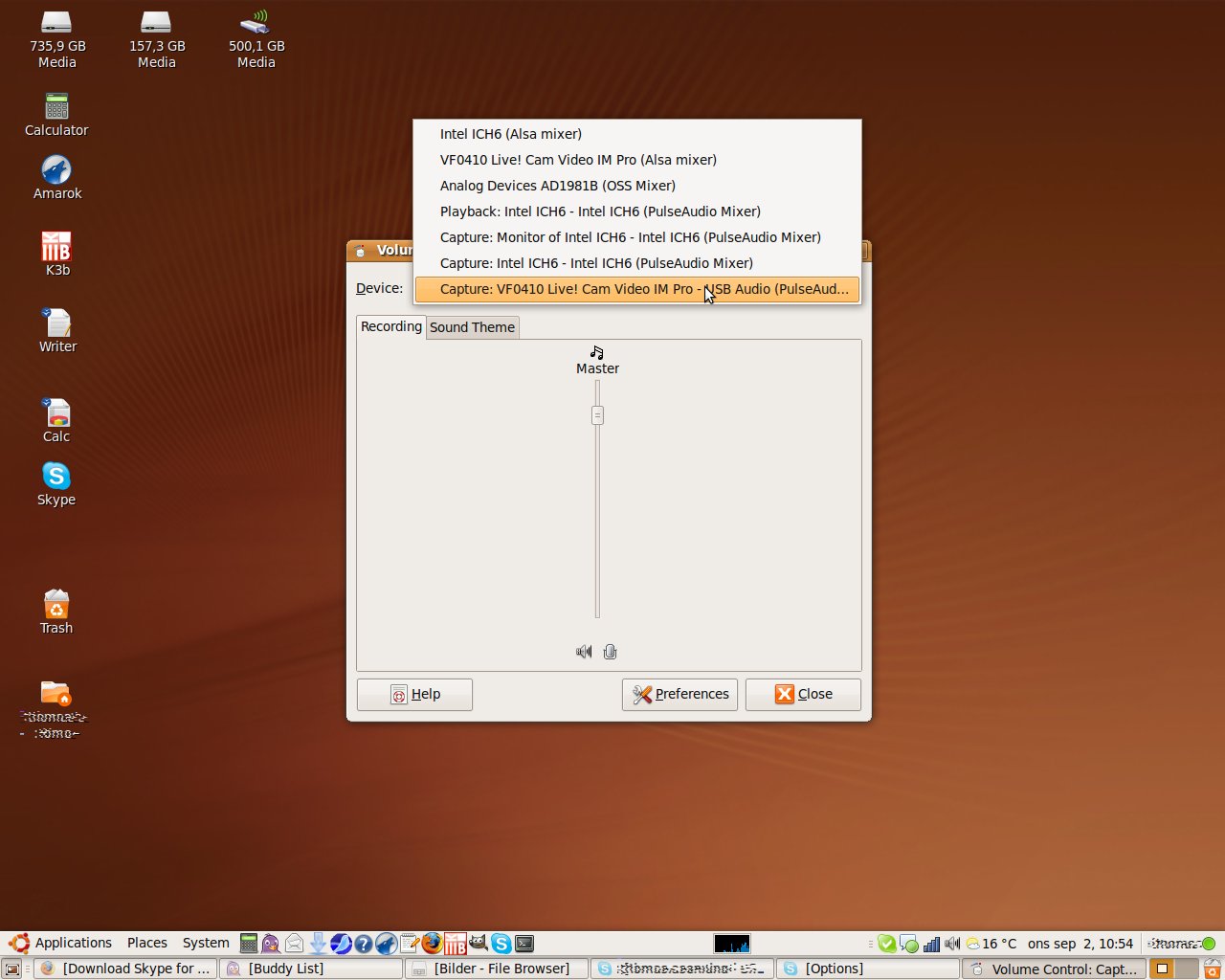
Task: Launch calculator from the panel
Action: 249,944
